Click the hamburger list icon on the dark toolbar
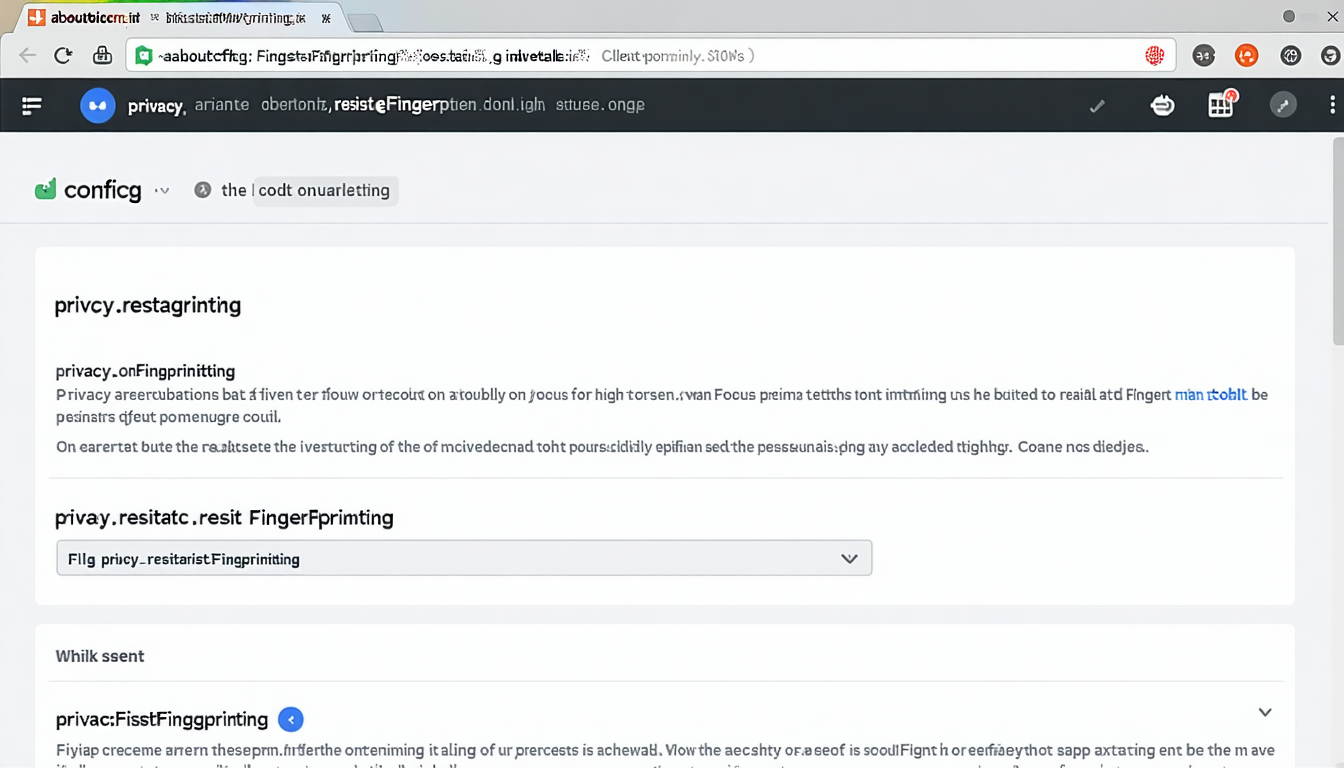The height and width of the screenshot is (768, 1344). 31,104
